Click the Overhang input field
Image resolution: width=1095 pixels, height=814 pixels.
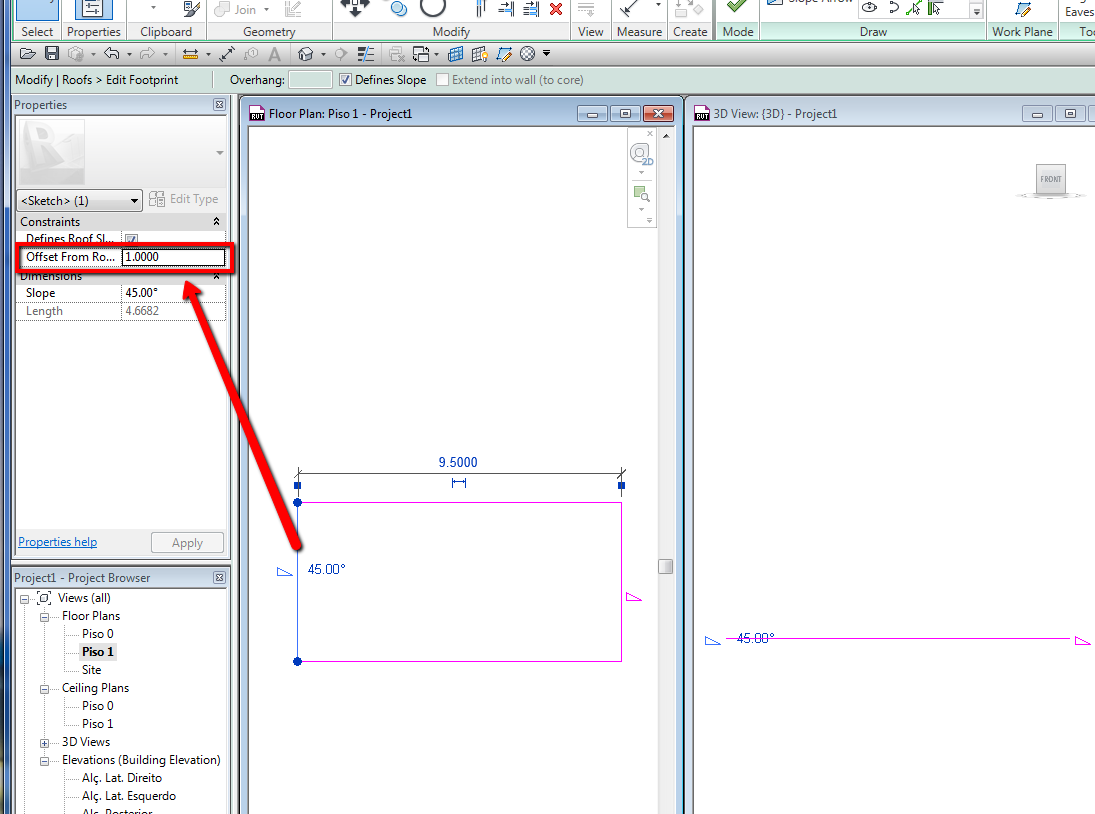tap(310, 80)
